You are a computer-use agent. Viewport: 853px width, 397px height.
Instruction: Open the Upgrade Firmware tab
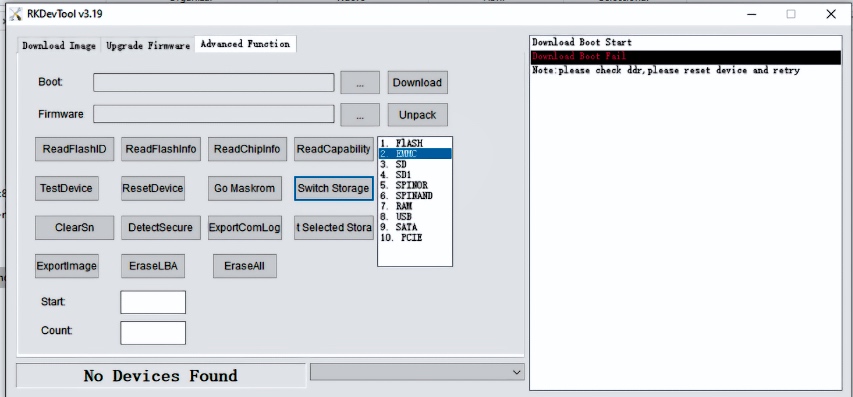pos(148,46)
